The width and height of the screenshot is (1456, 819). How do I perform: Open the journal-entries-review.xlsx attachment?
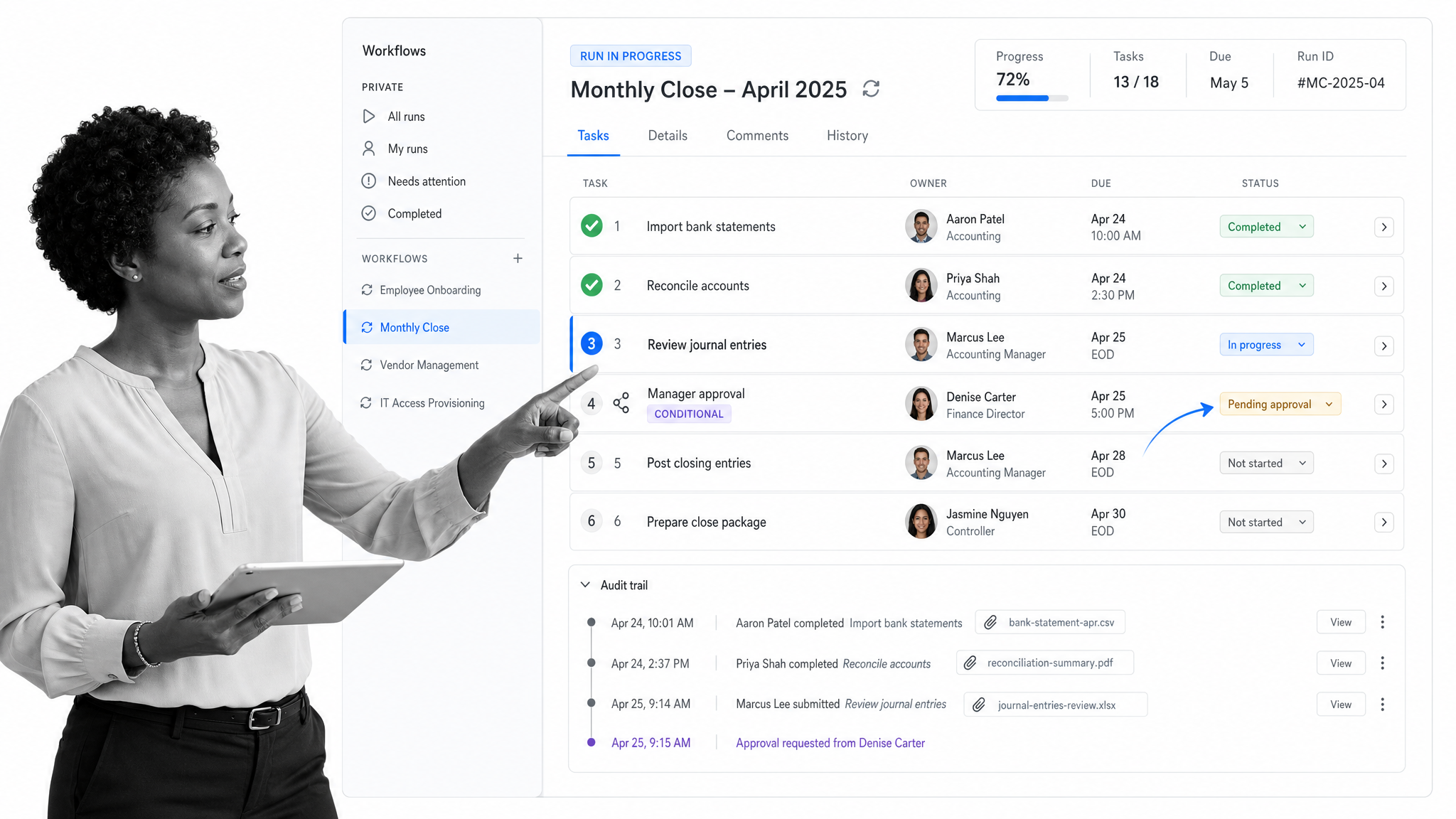point(1056,705)
